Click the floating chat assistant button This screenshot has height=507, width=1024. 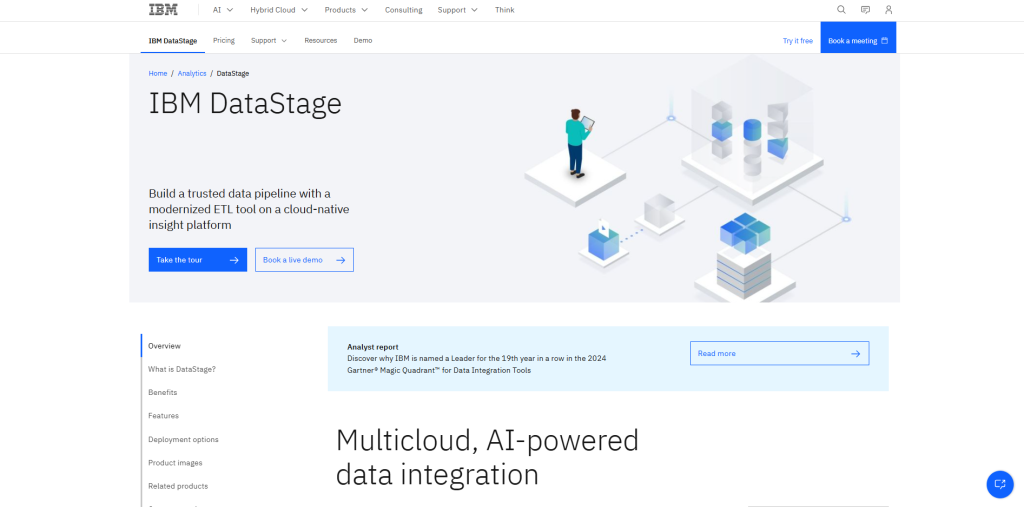pyautogui.click(x=1000, y=484)
